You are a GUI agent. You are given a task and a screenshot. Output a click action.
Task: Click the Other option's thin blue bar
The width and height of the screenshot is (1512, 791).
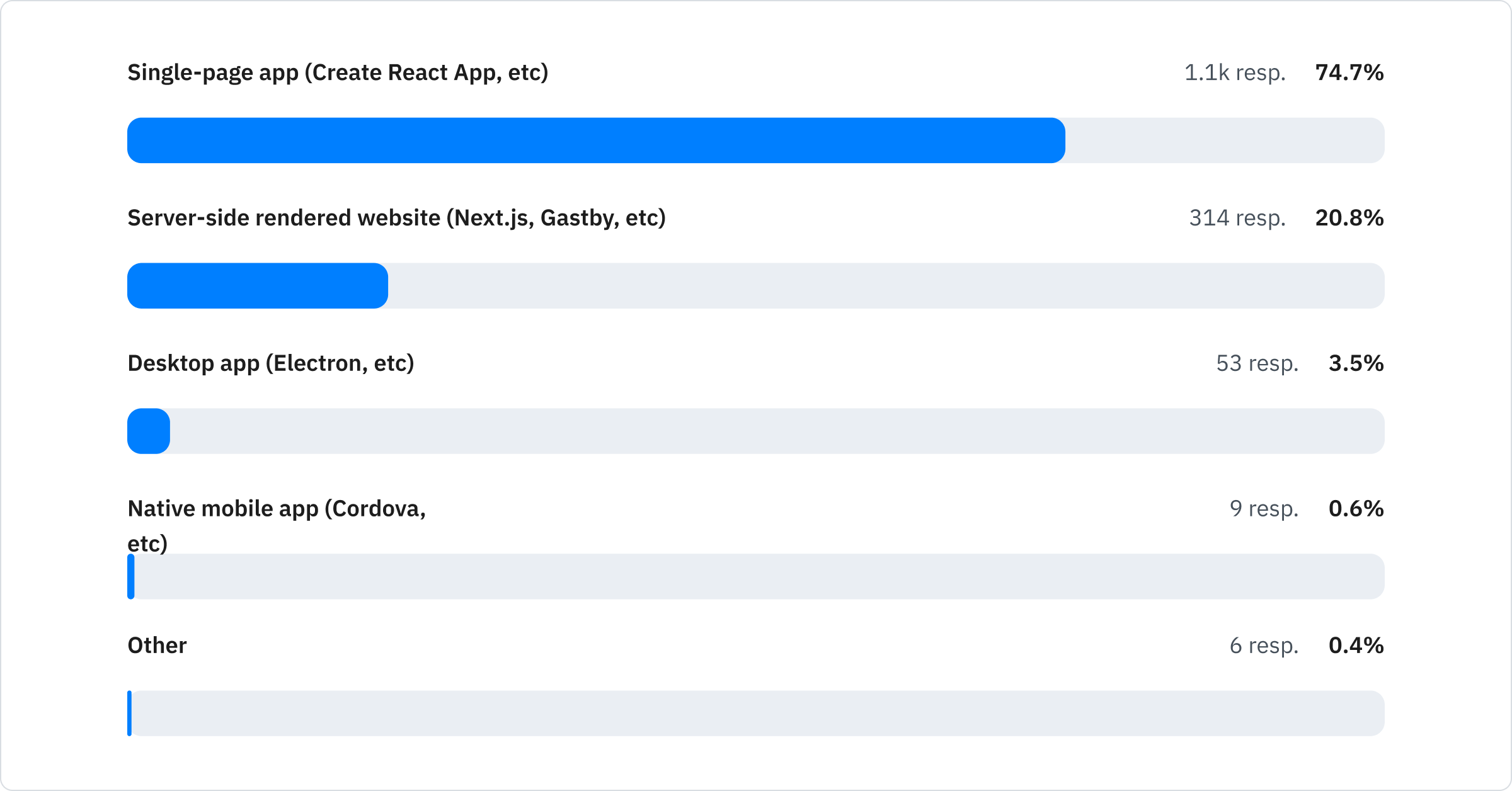click(130, 714)
